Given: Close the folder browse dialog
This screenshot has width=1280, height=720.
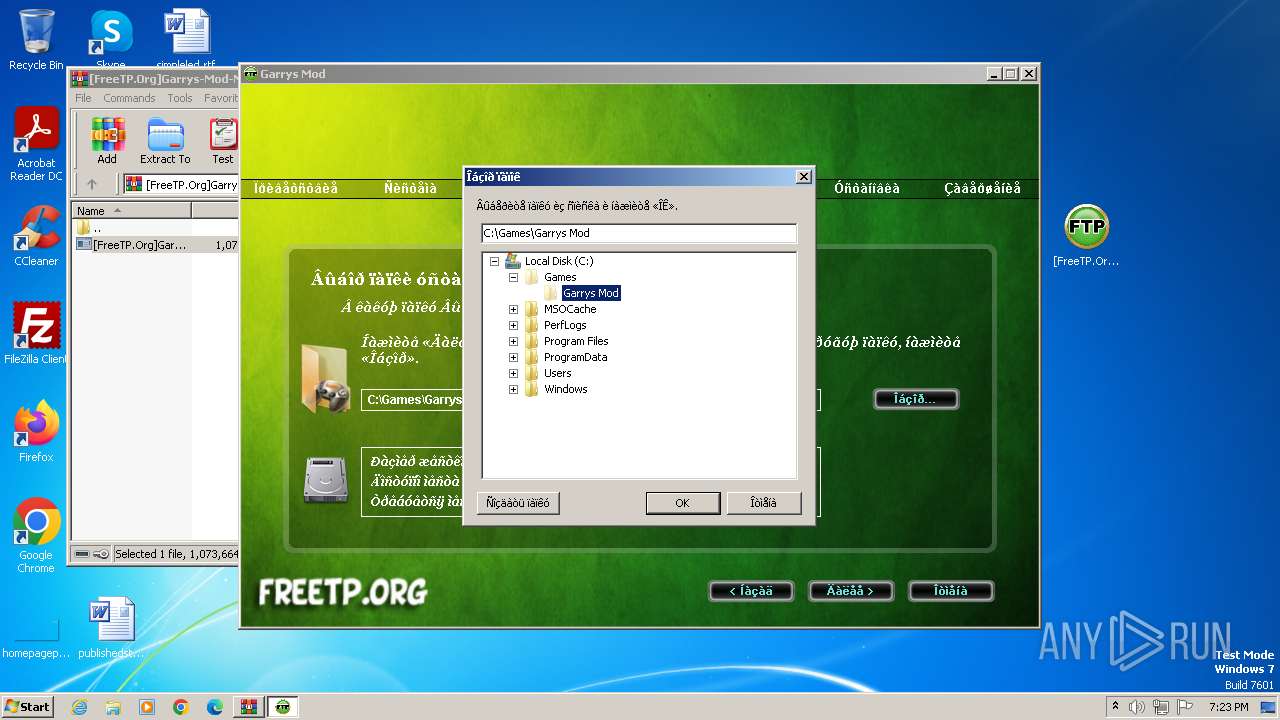Looking at the screenshot, I should pos(803,177).
